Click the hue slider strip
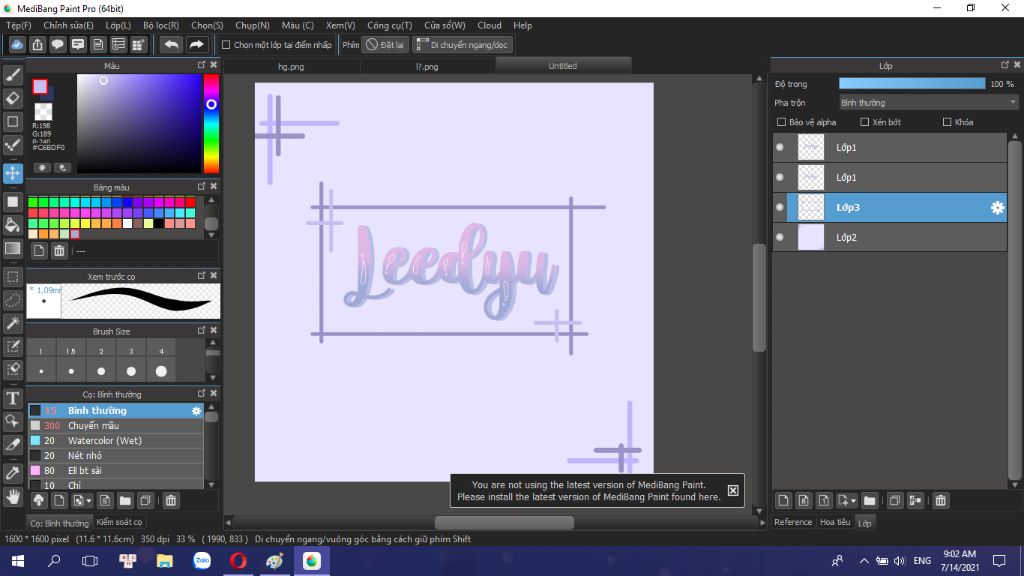Viewport: 1024px width, 576px height. [x=211, y=123]
